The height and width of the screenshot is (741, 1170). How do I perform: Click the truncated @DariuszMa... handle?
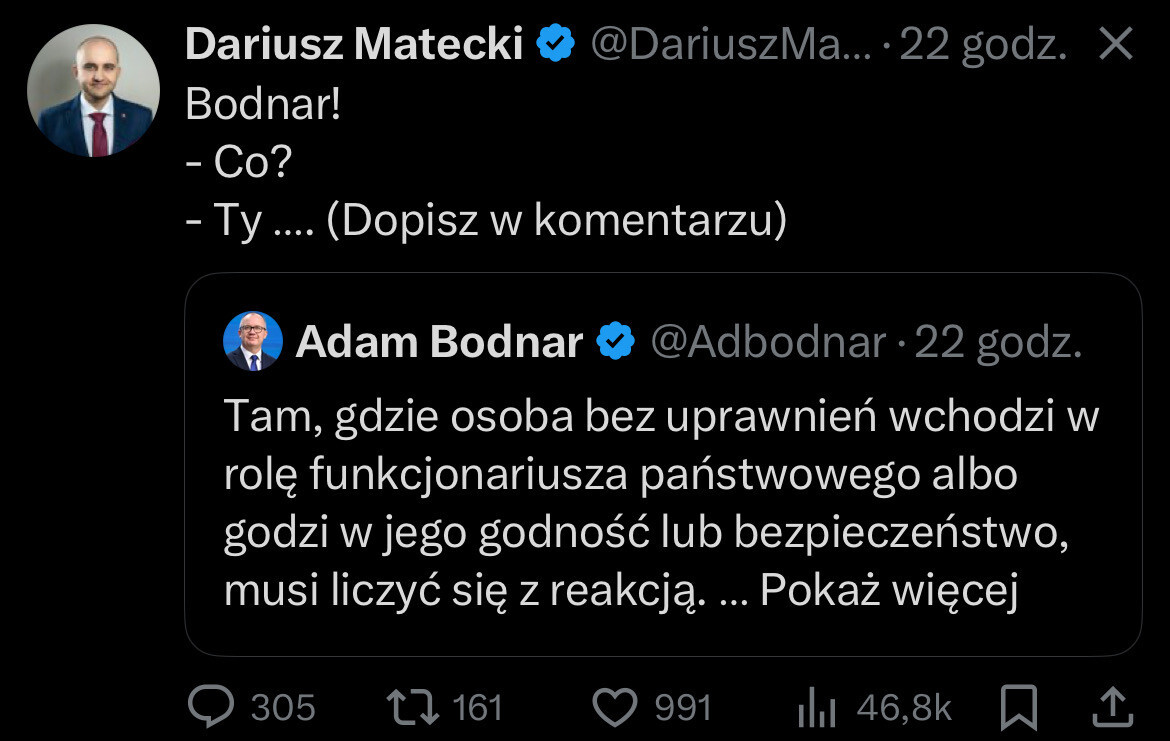click(732, 44)
